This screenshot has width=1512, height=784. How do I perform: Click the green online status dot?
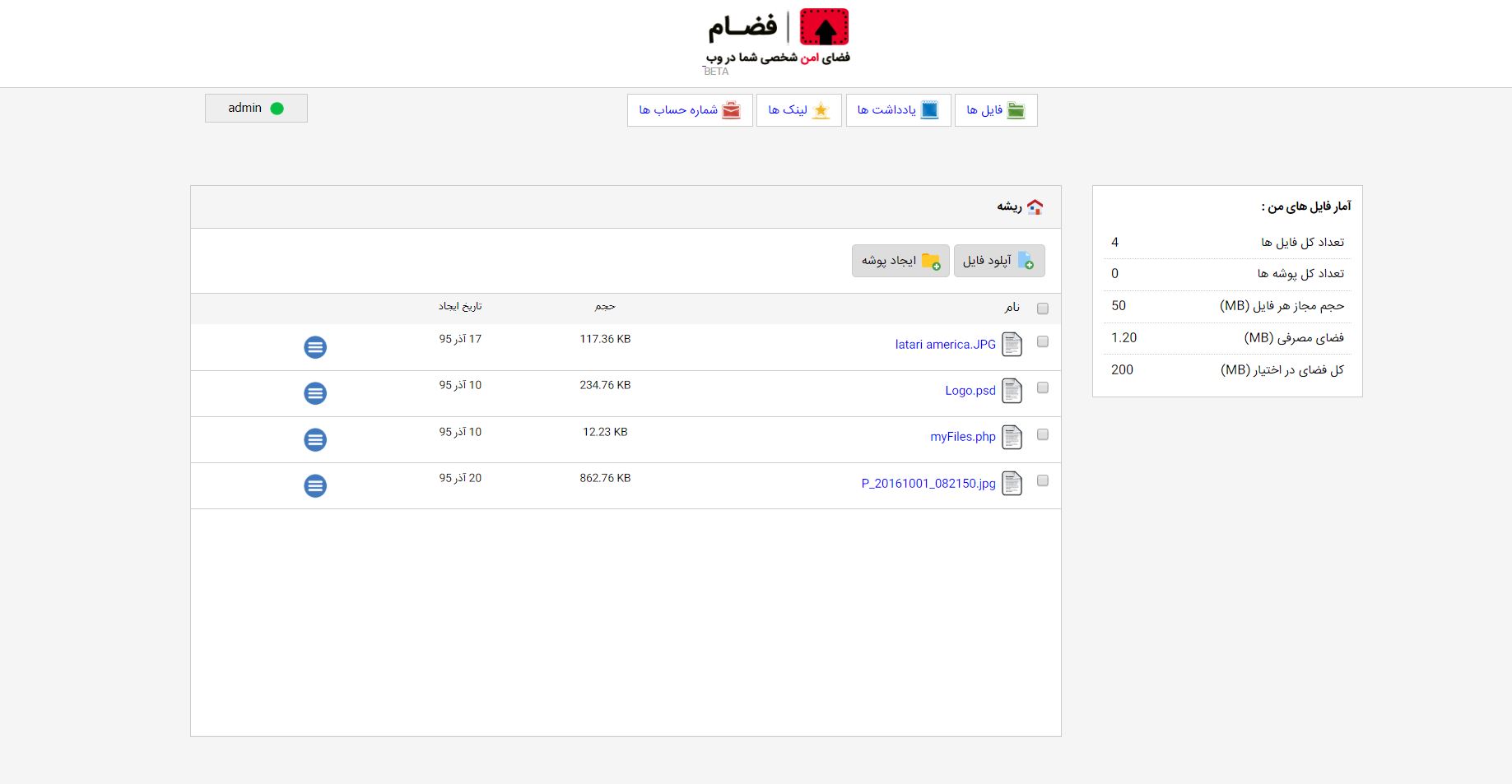277,109
